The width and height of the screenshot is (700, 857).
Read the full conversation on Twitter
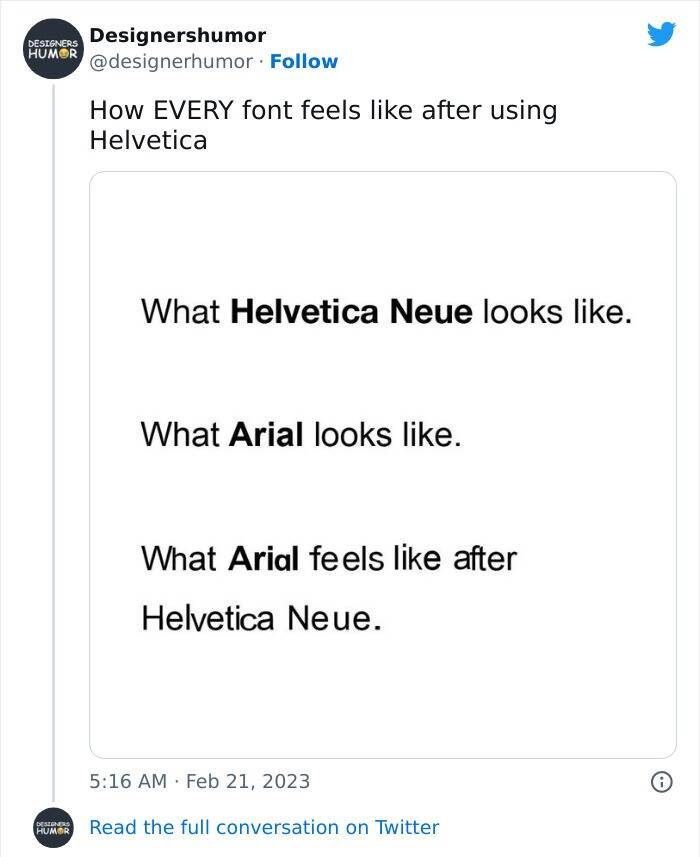(x=264, y=828)
